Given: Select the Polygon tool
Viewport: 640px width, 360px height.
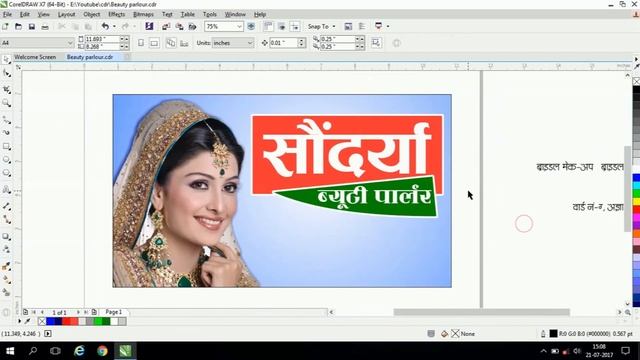Looking at the screenshot, I should [7, 173].
